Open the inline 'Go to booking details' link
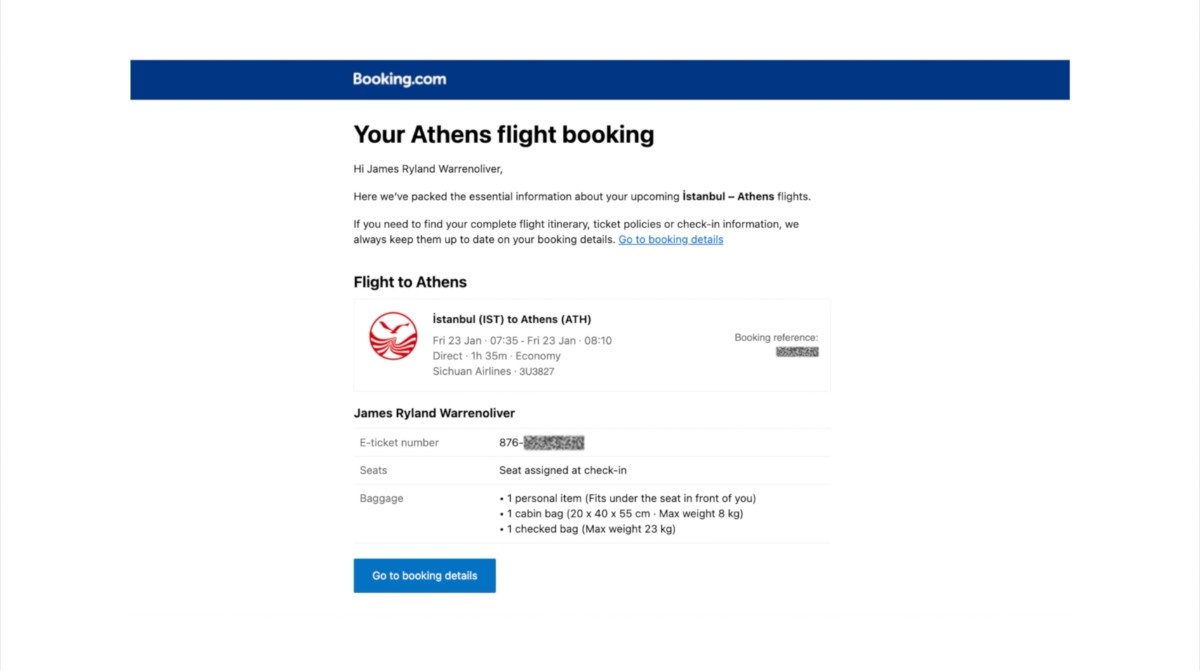The height and width of the screenshot is (670, 1200). (x=670, y=240)
